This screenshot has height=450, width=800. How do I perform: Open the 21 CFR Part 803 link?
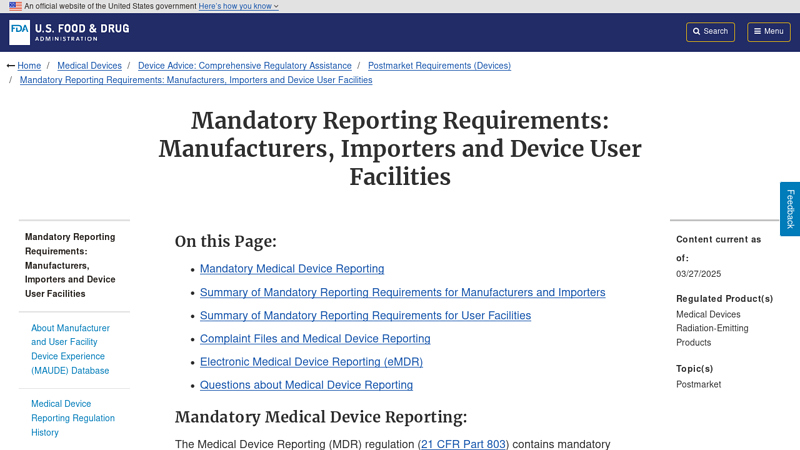pyautogui.click(x=463, y=444)
